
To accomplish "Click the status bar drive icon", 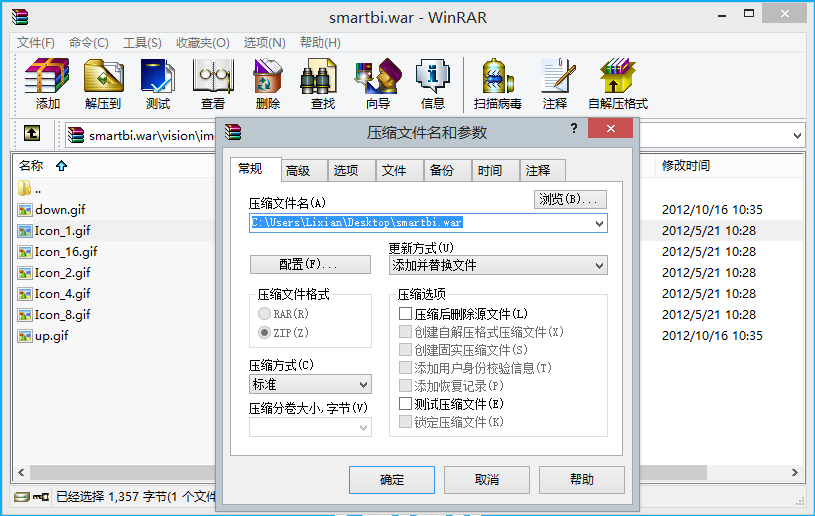I will tap(21, 497).
